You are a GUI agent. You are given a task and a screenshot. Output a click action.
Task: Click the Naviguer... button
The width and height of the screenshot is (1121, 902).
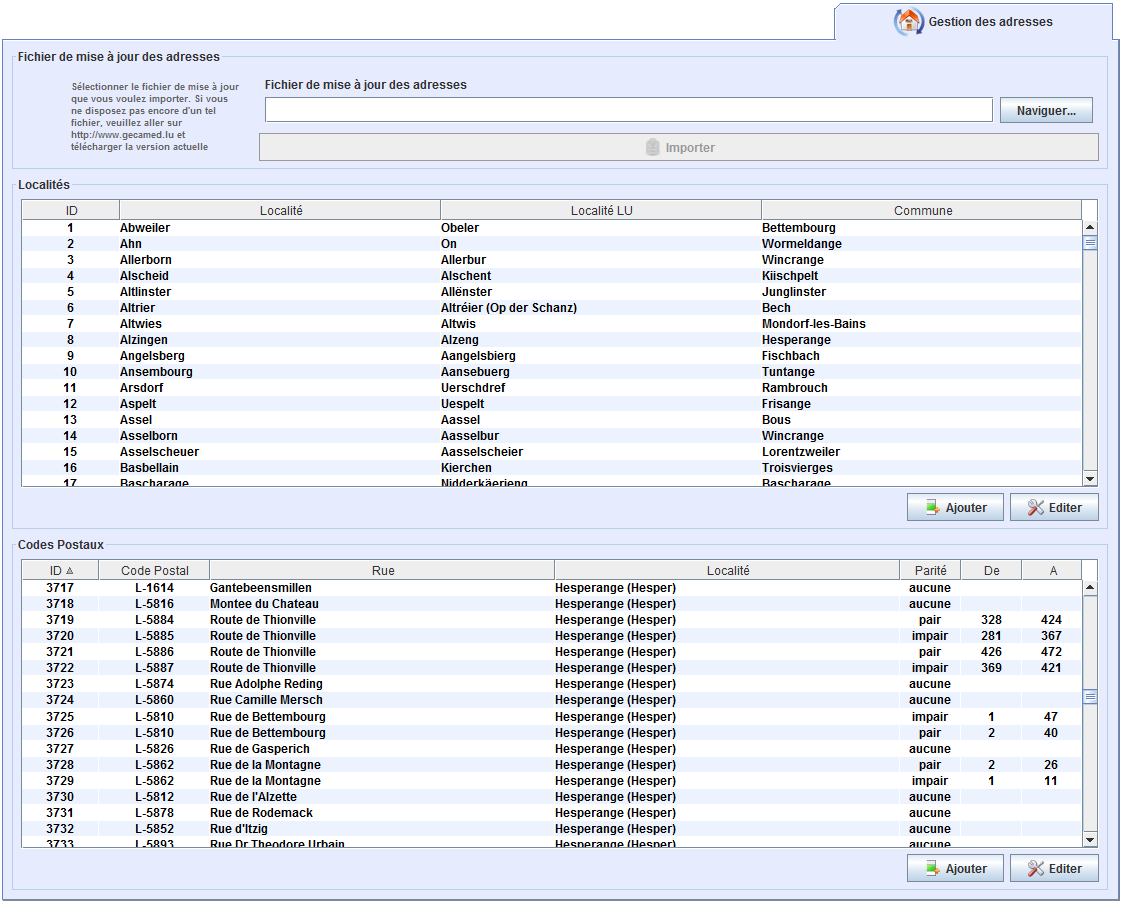pyautogui.click(x=1045, y=111)
